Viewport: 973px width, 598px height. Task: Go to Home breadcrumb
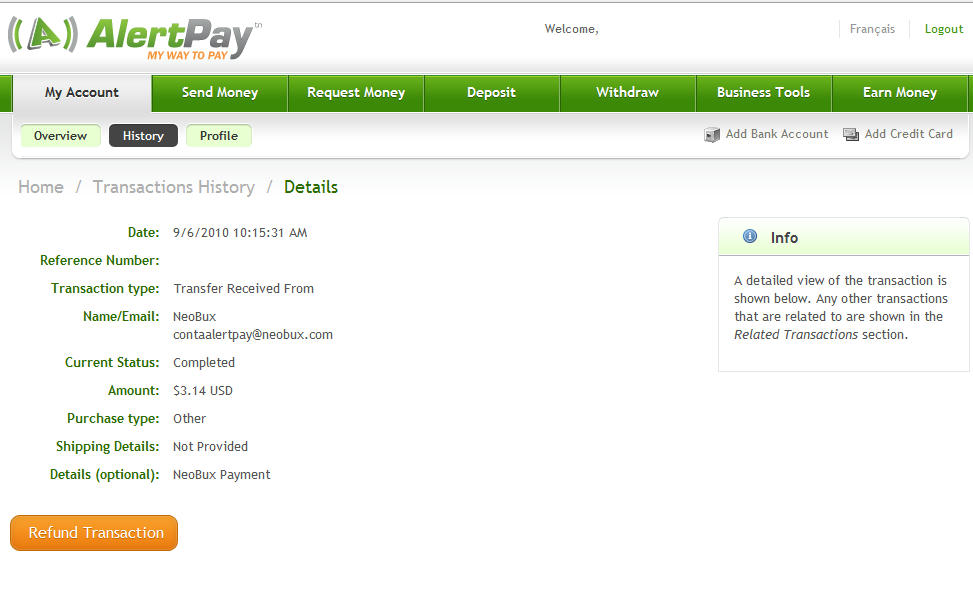41,187
